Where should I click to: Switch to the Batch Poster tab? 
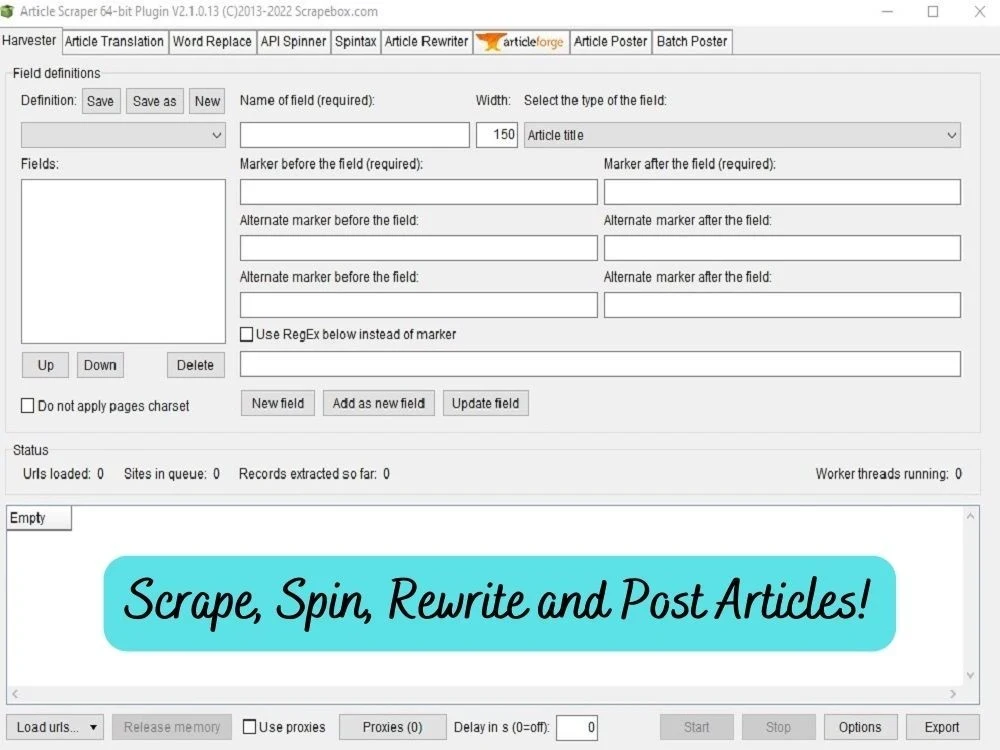[692, 42]
